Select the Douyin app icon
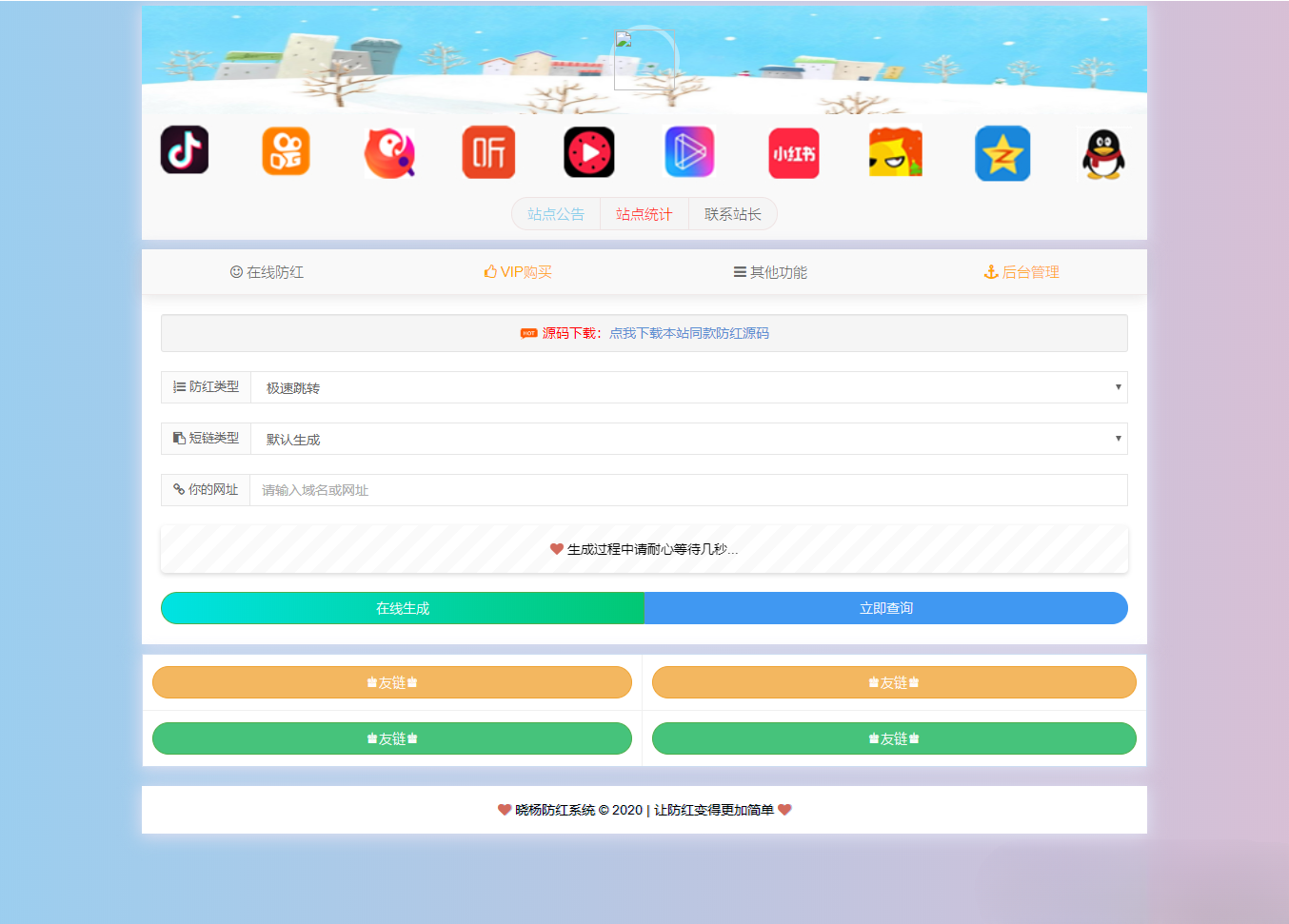Viewport: 1289px width, 924px height. pyautogui.click(x=184, y=151)
